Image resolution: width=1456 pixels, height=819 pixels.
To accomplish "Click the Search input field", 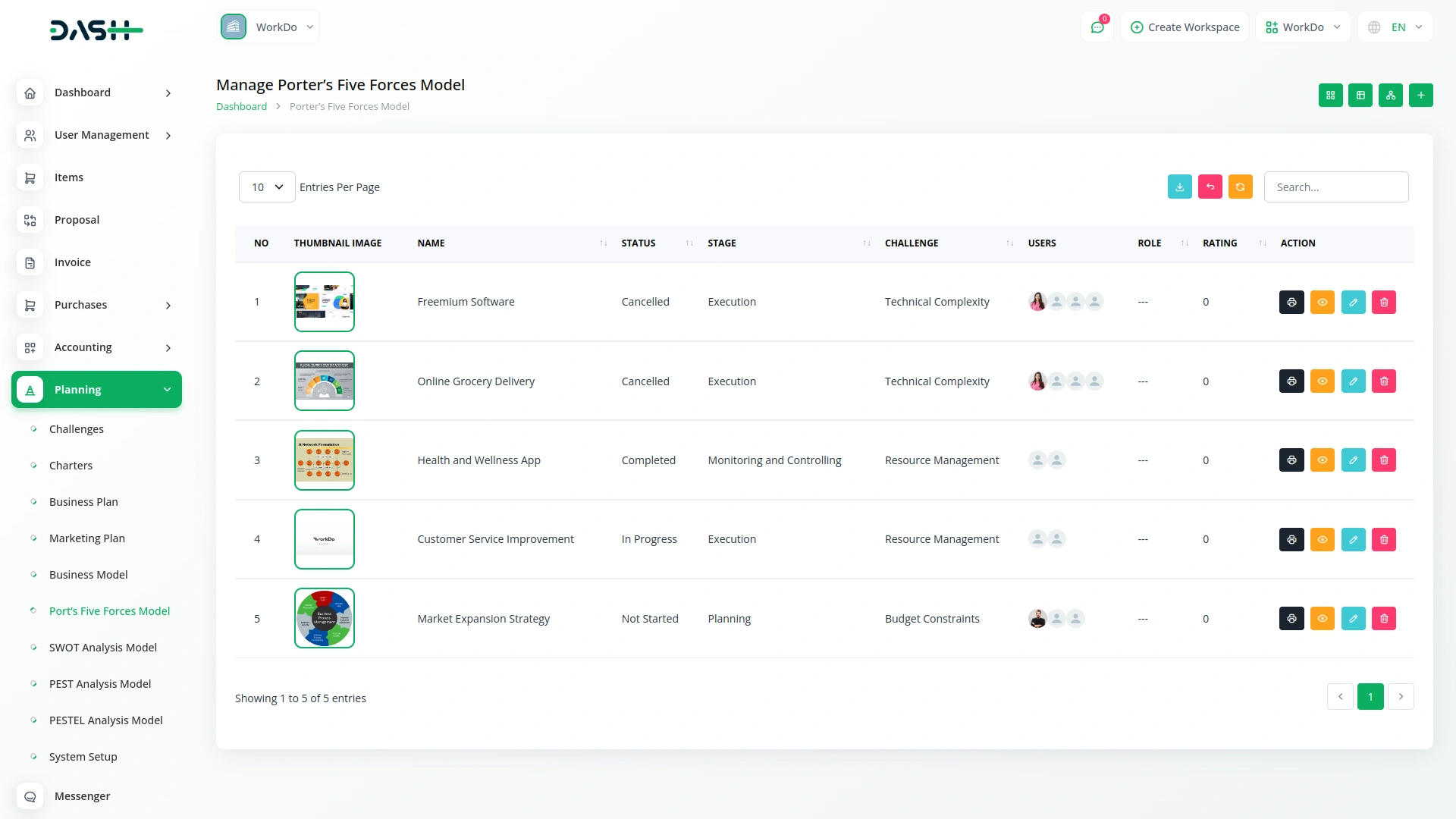I will (x=1335, y=187).
